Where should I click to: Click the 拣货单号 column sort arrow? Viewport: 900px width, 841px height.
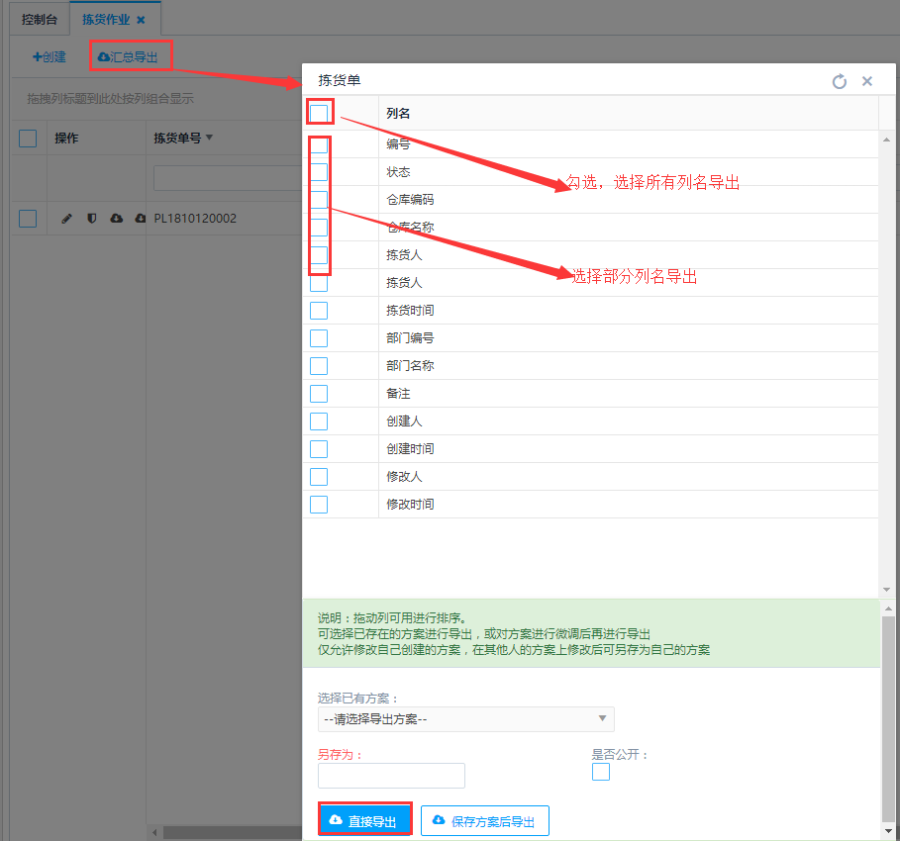209,138
